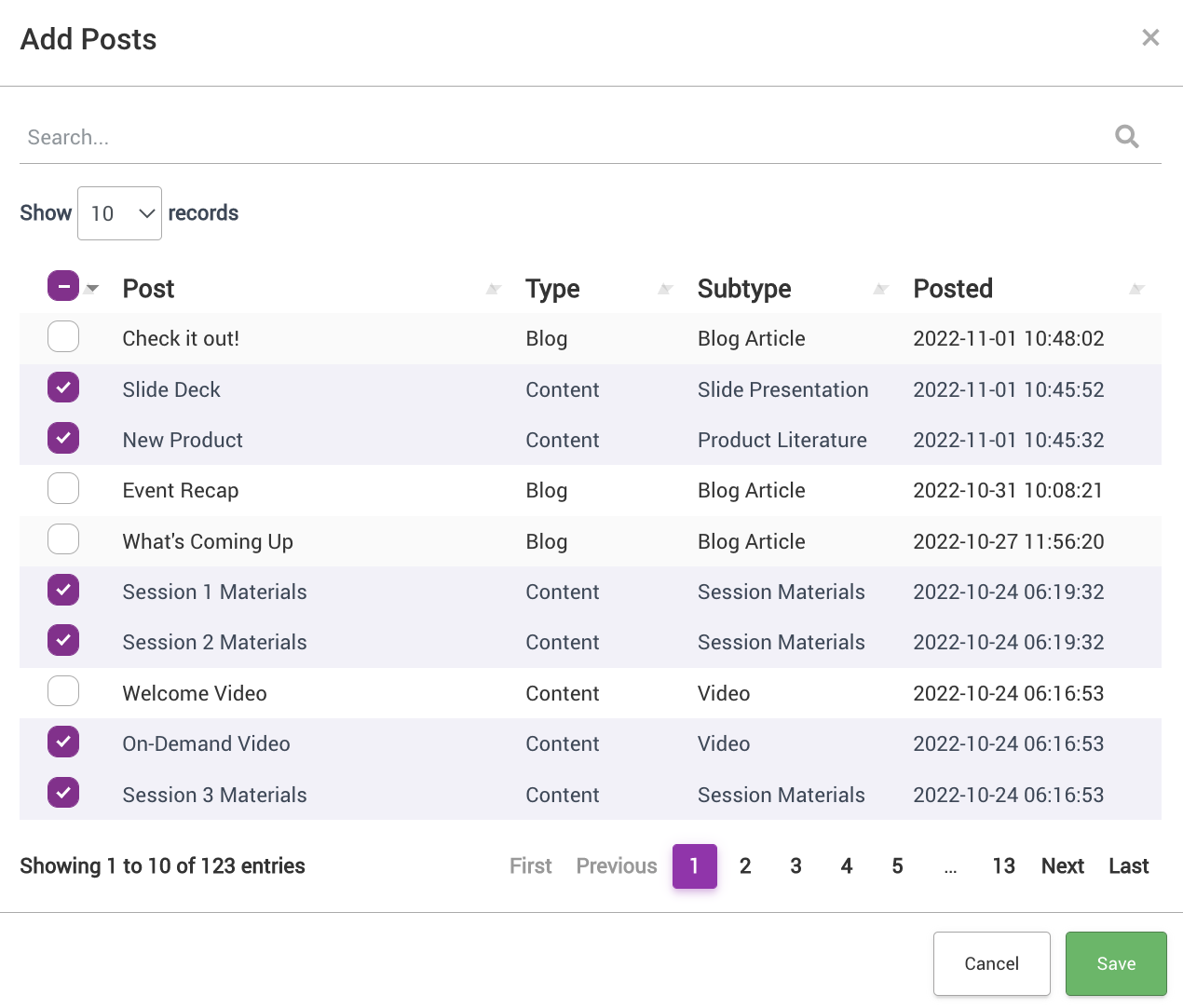Check the 'Check it out!' post checkbox
The image size is (1183, 1008).
point(63,336)
